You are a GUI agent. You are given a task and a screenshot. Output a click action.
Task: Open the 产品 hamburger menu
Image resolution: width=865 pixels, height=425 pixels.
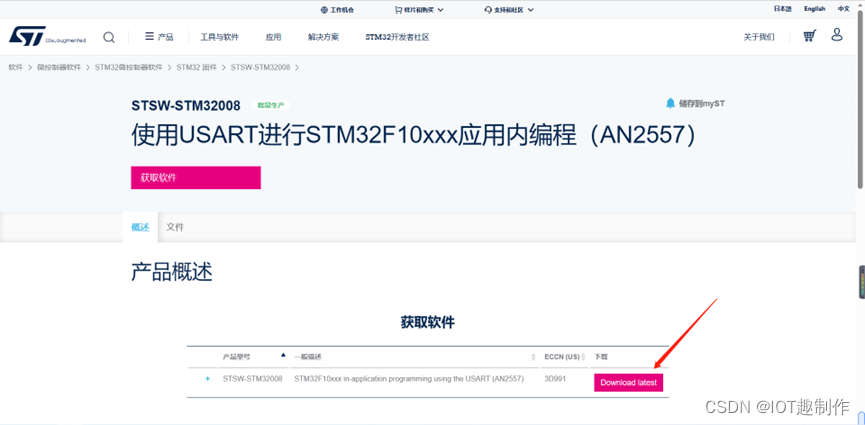(x=159, y=37)
